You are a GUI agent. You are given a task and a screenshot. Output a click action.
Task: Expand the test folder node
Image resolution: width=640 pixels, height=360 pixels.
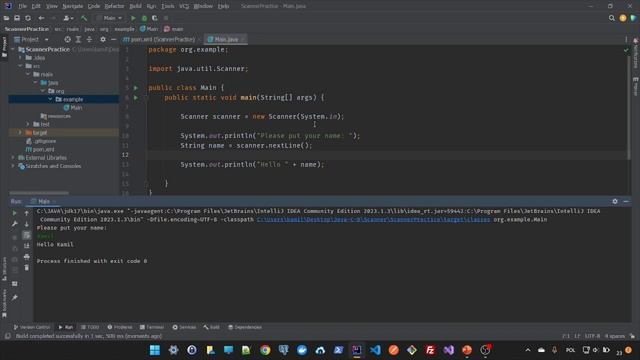28,124
